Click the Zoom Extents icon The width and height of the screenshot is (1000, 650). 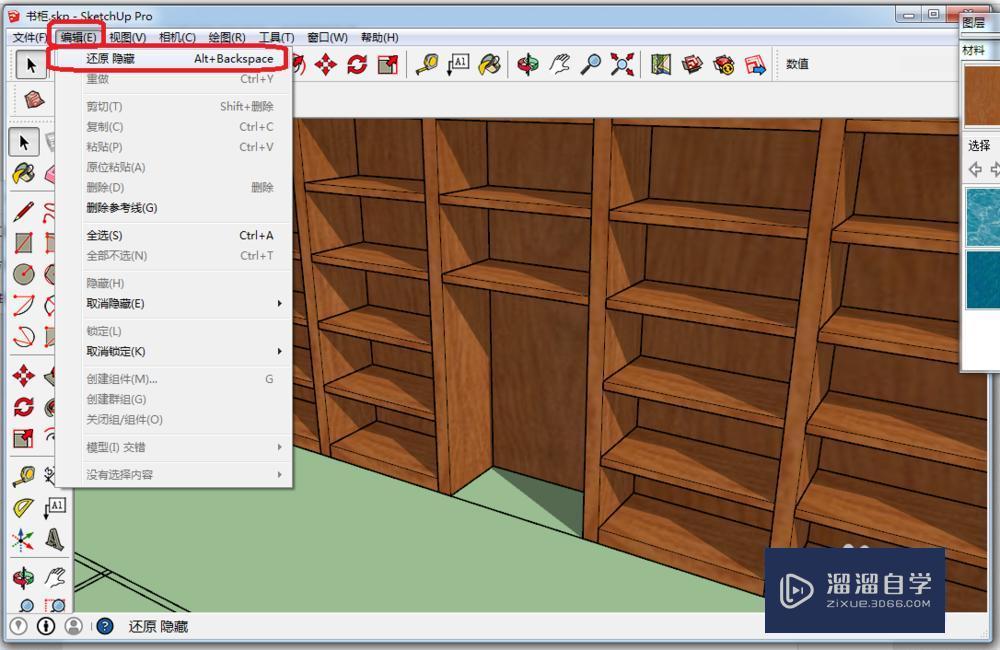623,63
